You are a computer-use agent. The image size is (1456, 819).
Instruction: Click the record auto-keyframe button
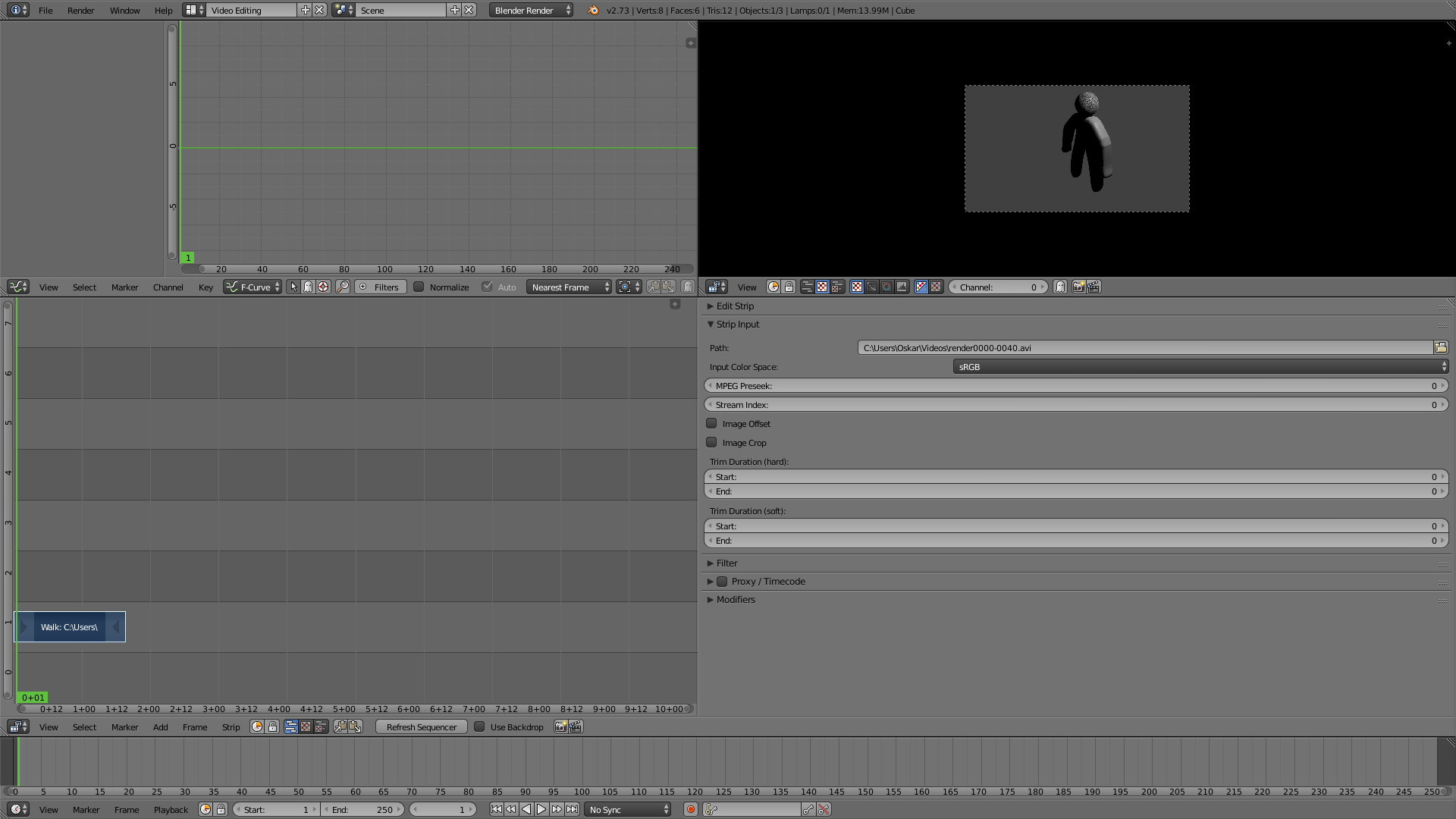pyautogui.click(x=690, y=809)
